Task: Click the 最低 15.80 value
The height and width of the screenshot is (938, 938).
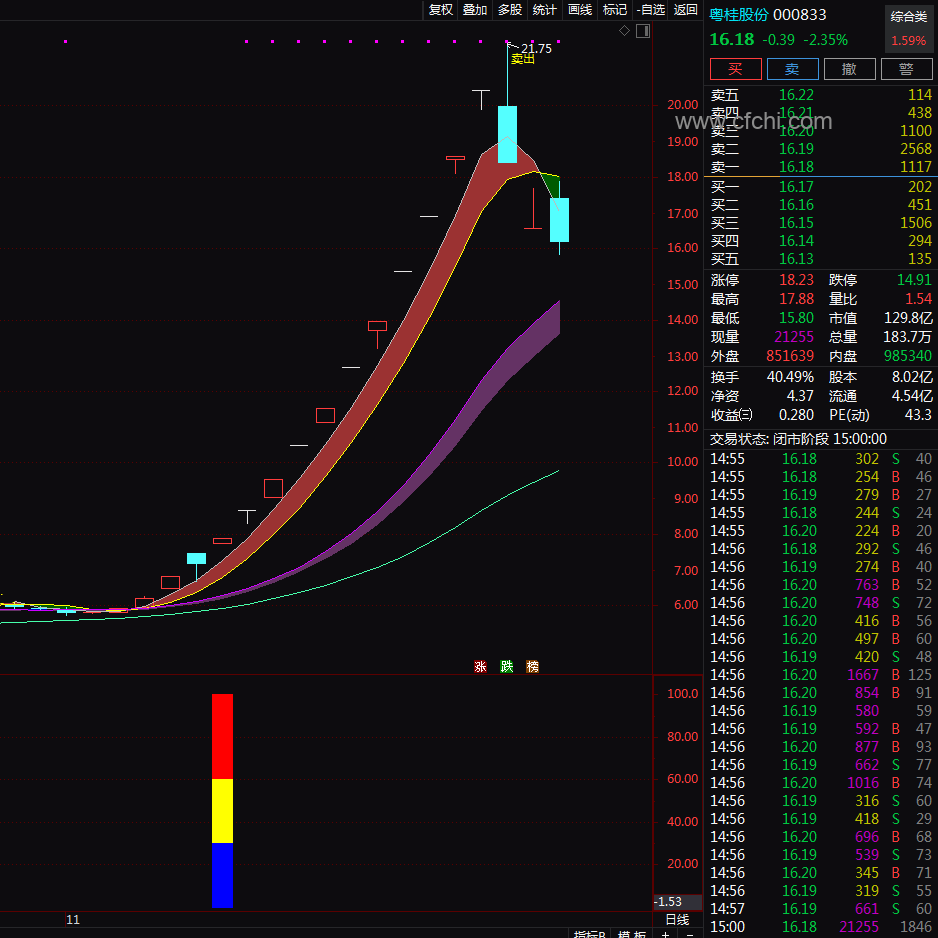Action: [796, 318]
